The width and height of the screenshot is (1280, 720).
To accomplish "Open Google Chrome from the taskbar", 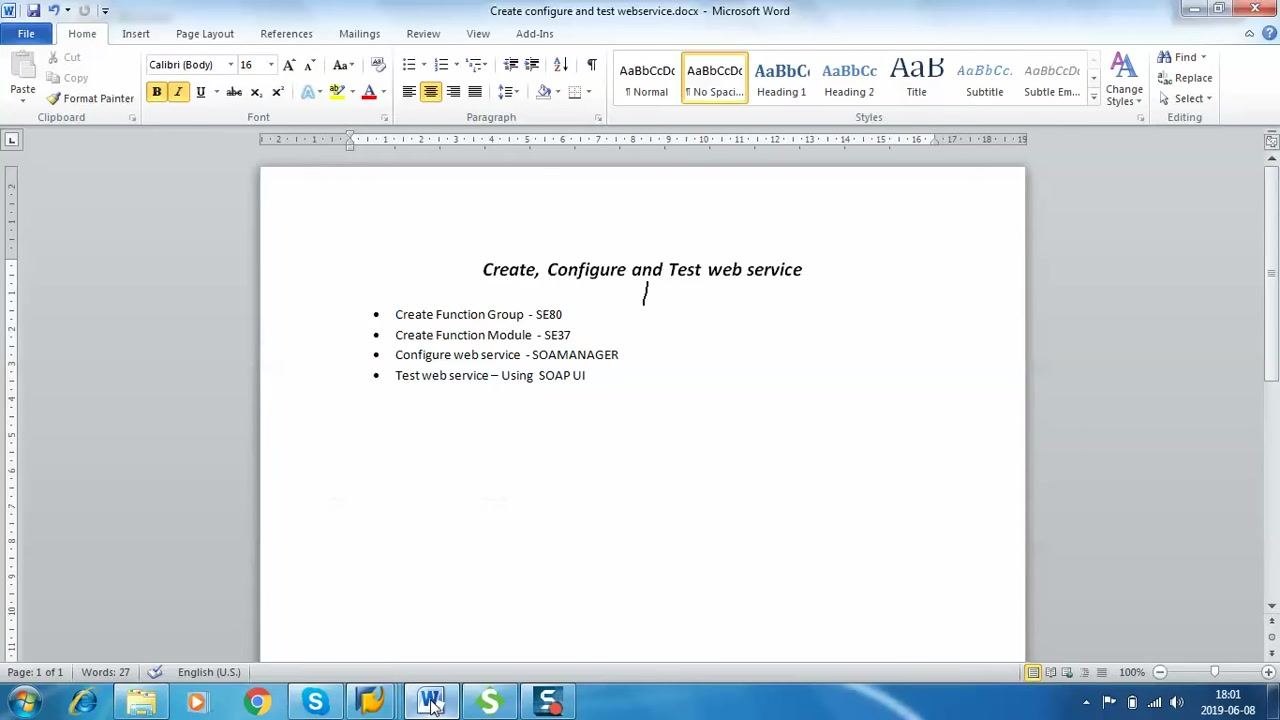I will pos(257,702).
